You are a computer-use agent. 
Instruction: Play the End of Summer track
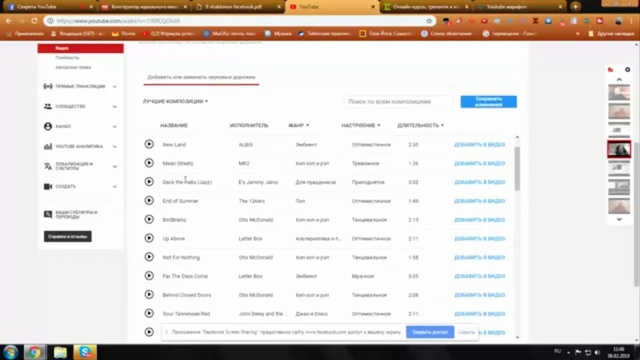coord(149,200)
